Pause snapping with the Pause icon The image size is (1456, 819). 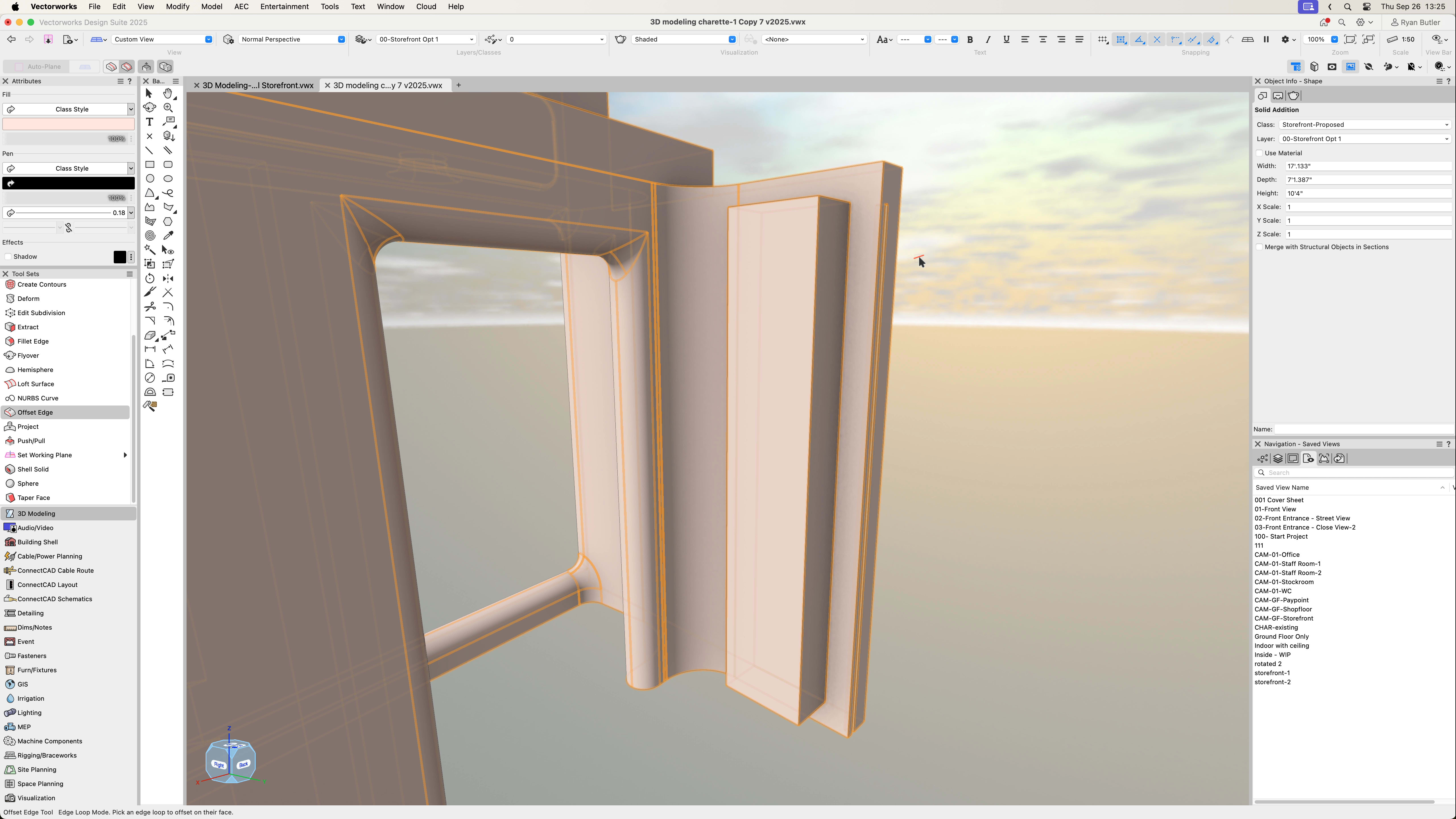[1266, 40]
